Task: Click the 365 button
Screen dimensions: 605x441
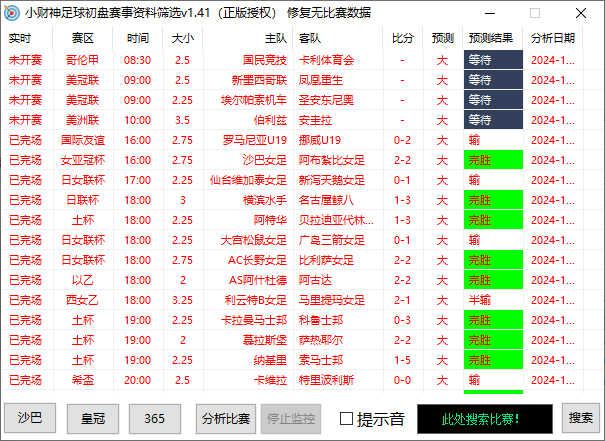Action: coord(154,418)
